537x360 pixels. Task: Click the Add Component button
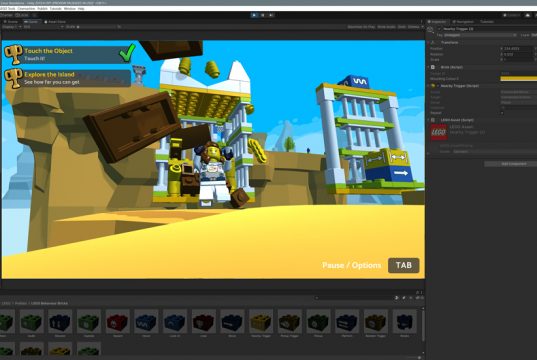point(513,164)
